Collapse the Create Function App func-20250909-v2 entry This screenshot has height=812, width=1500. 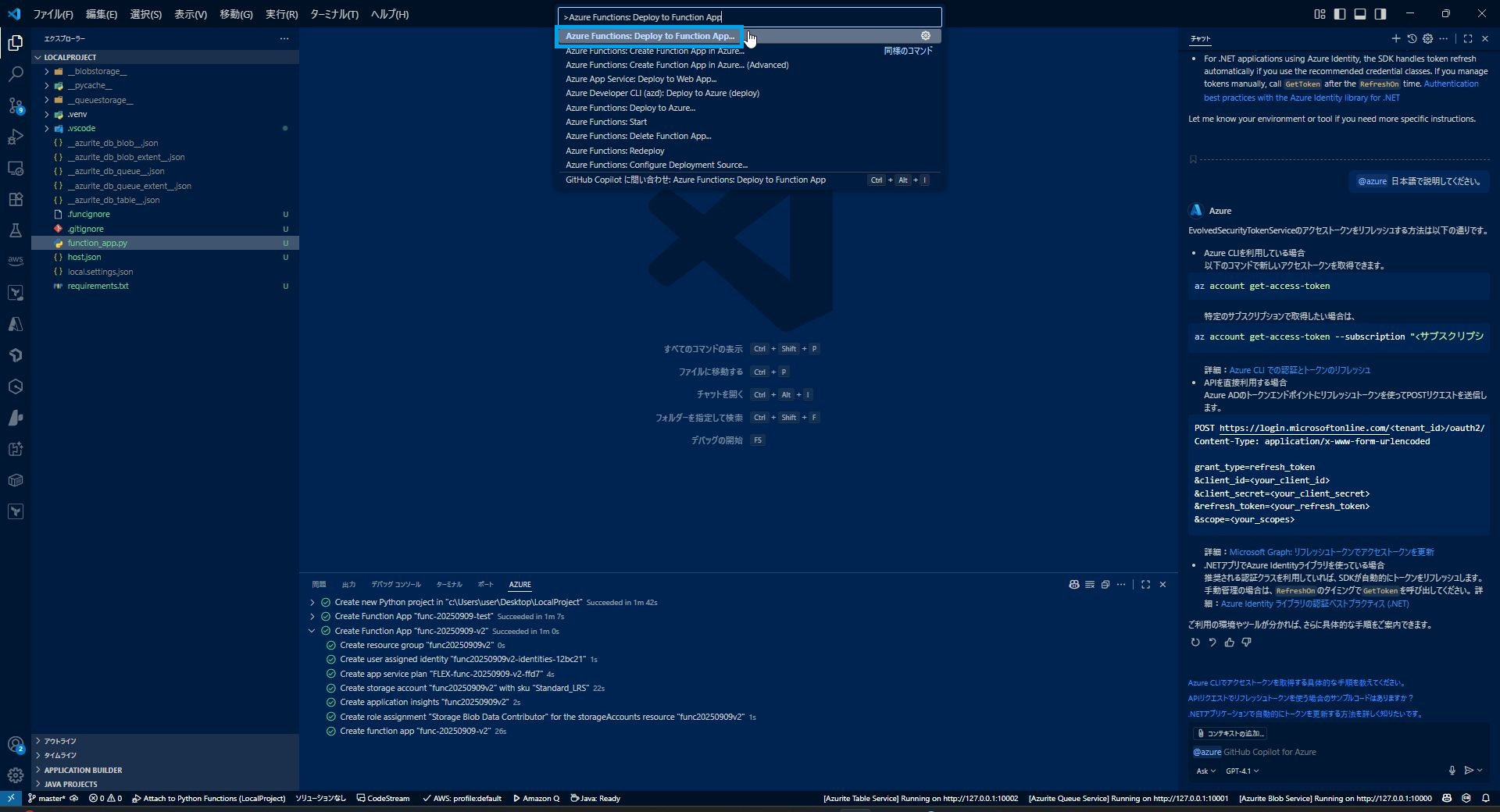click(x=311, y=631)
